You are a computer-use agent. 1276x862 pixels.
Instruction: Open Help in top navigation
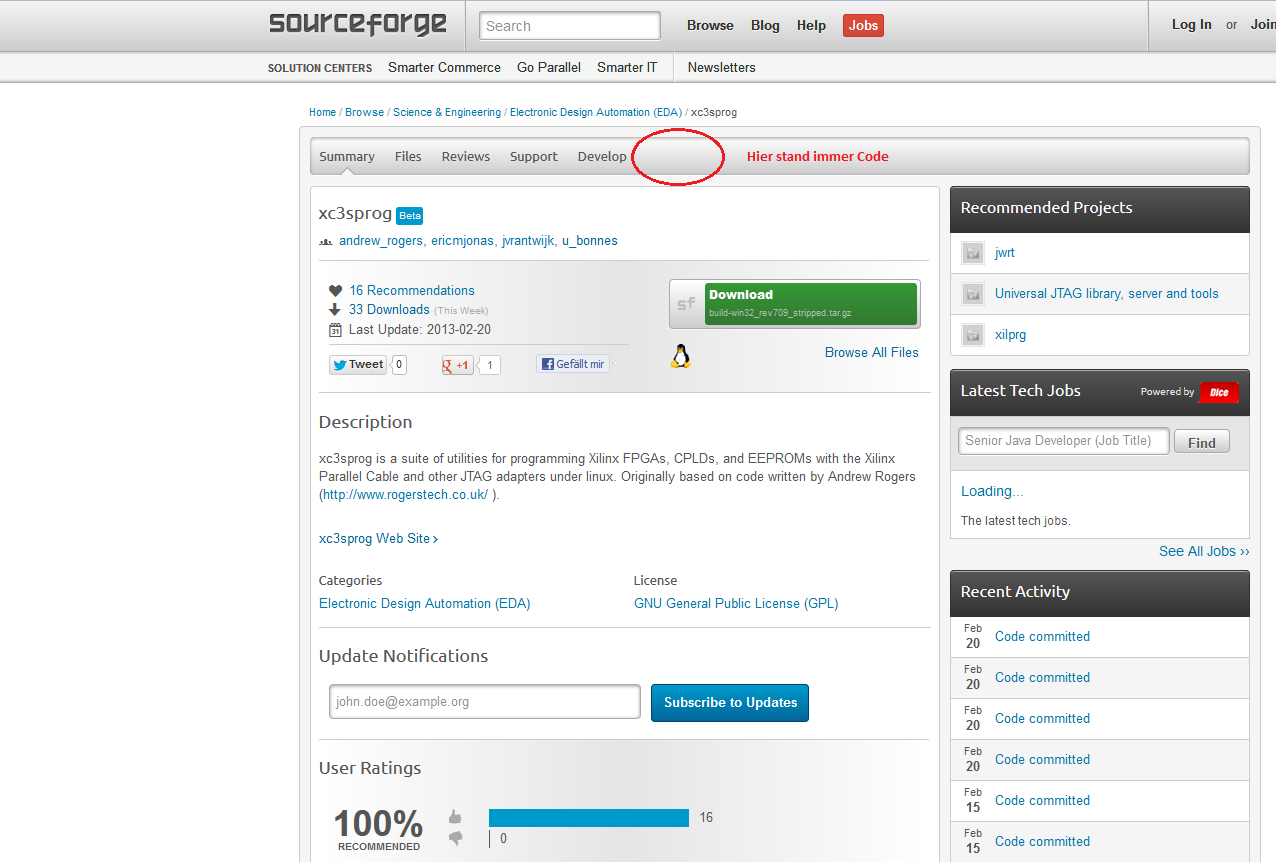pos(811,26)
